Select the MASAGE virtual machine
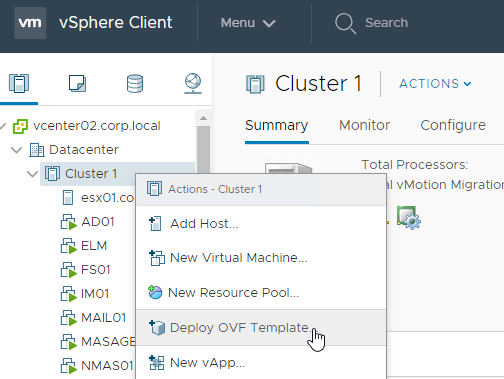This screenshot has width=504, height=379. click(x=108, y=342)
